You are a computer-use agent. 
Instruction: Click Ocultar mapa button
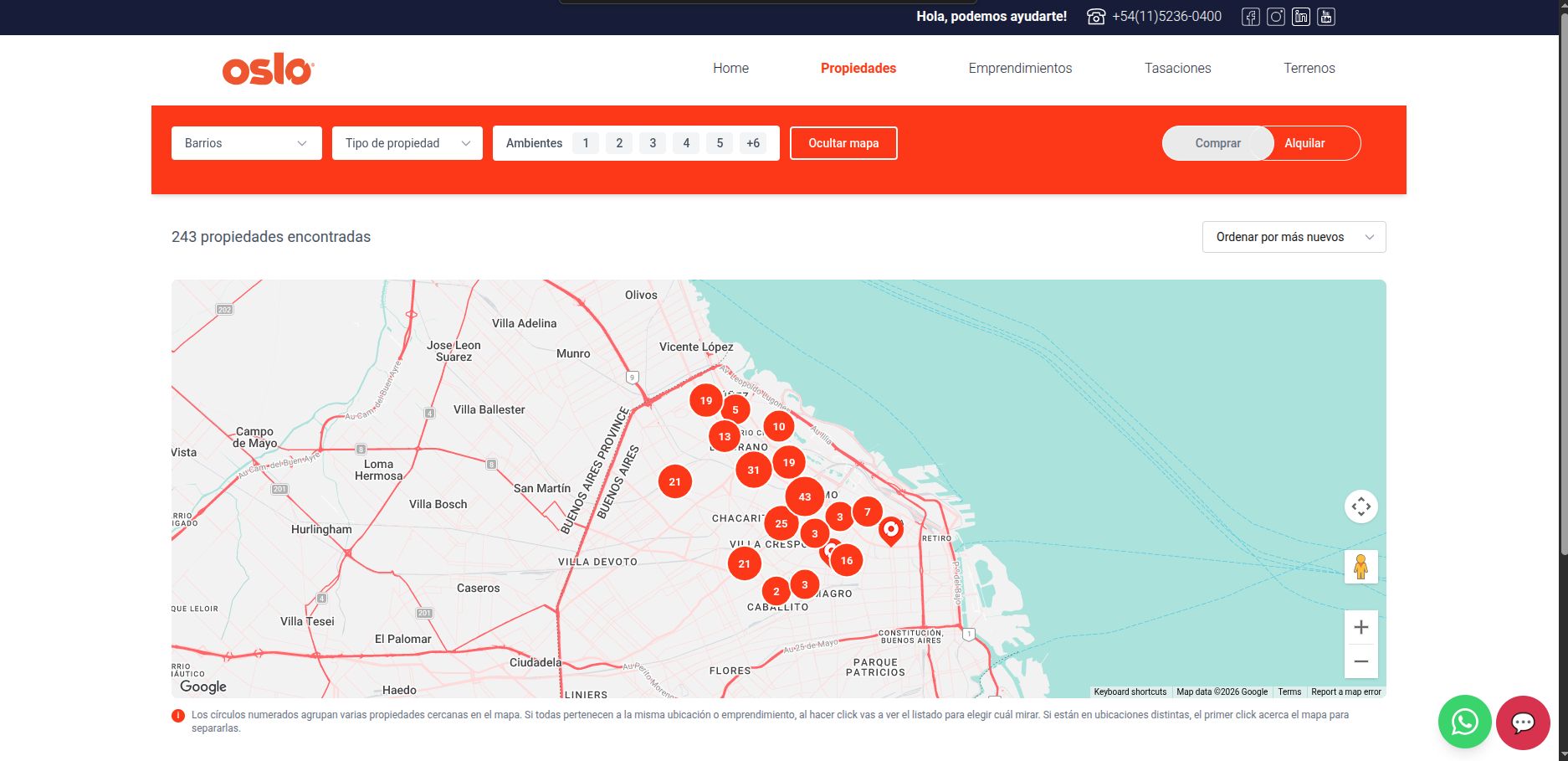pos(843,143)
